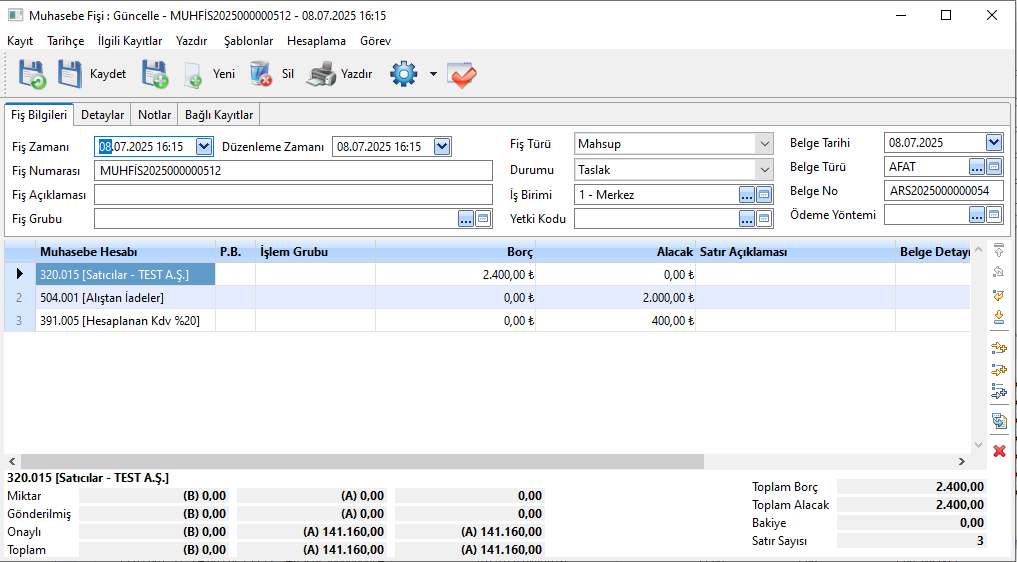Switch to the Detaylar tab
Viewport: 1017px width, 562px height.
pos(102,115)
